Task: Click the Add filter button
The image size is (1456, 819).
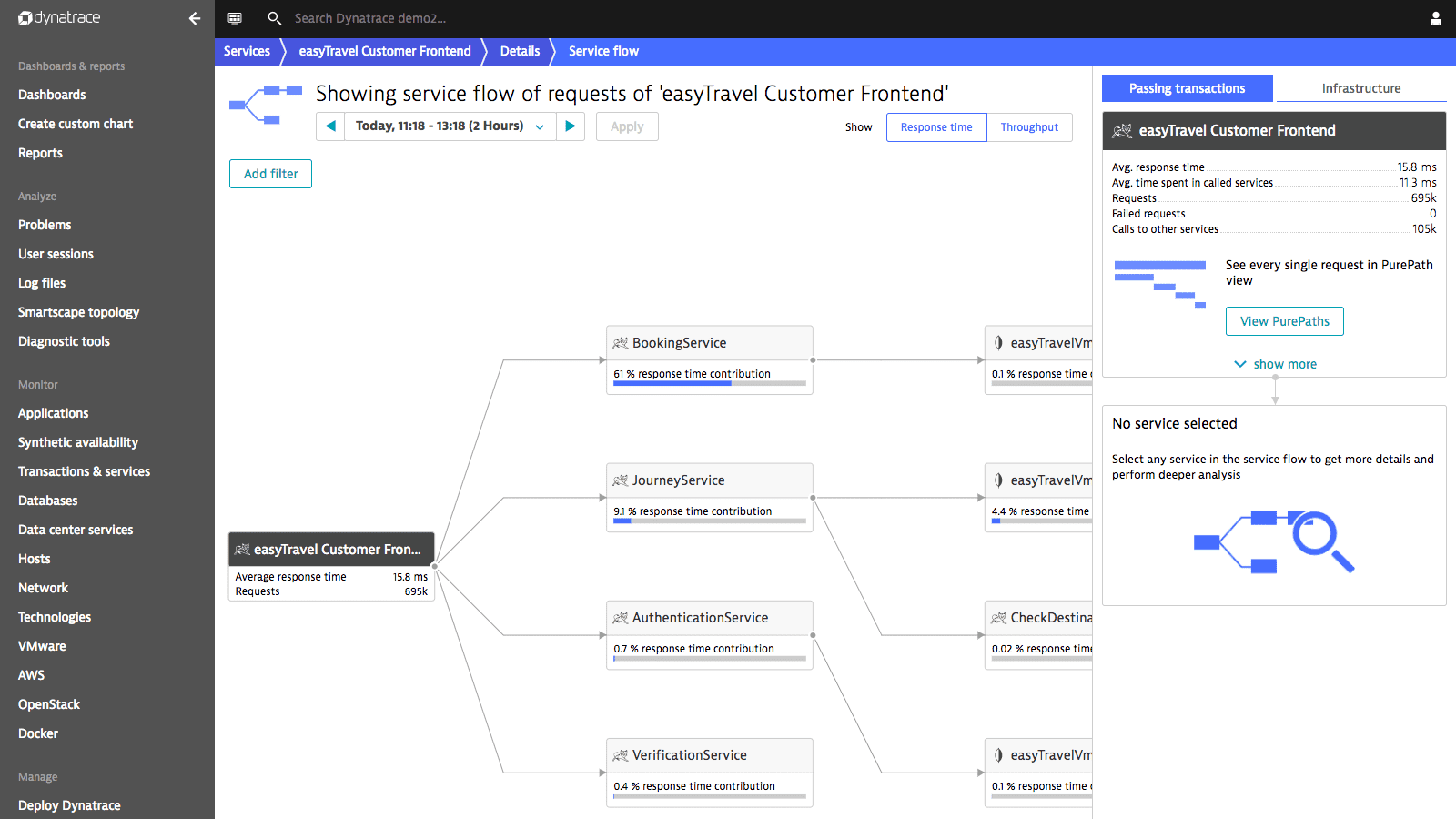Action: [270, 174]
